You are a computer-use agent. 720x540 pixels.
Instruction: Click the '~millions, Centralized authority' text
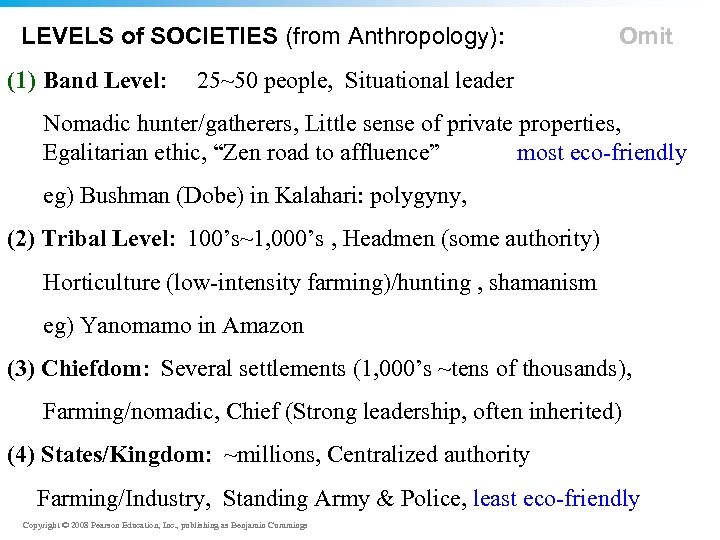[376, 455]
